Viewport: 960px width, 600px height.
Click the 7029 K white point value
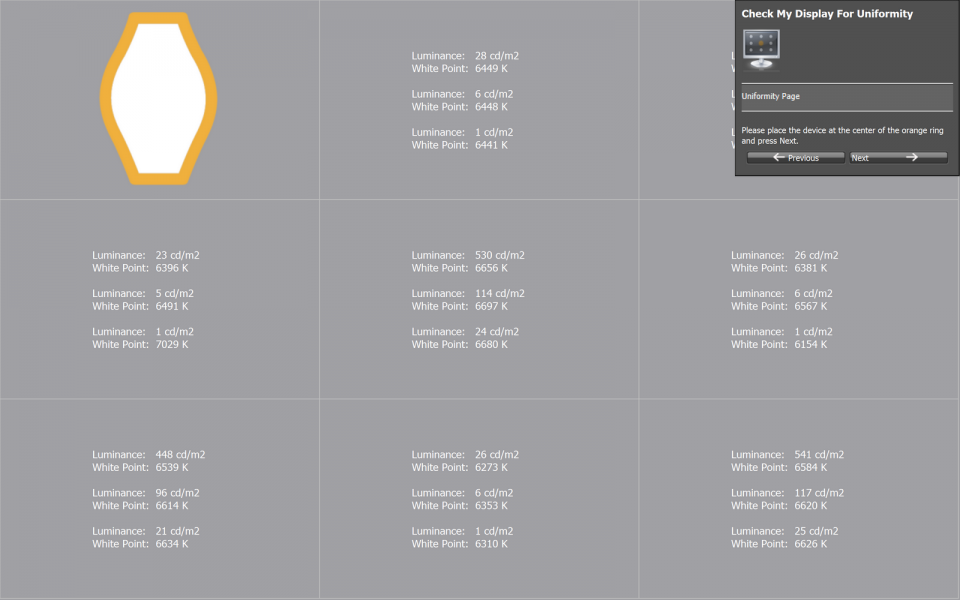pyautogui.click(x=172, y=344)
